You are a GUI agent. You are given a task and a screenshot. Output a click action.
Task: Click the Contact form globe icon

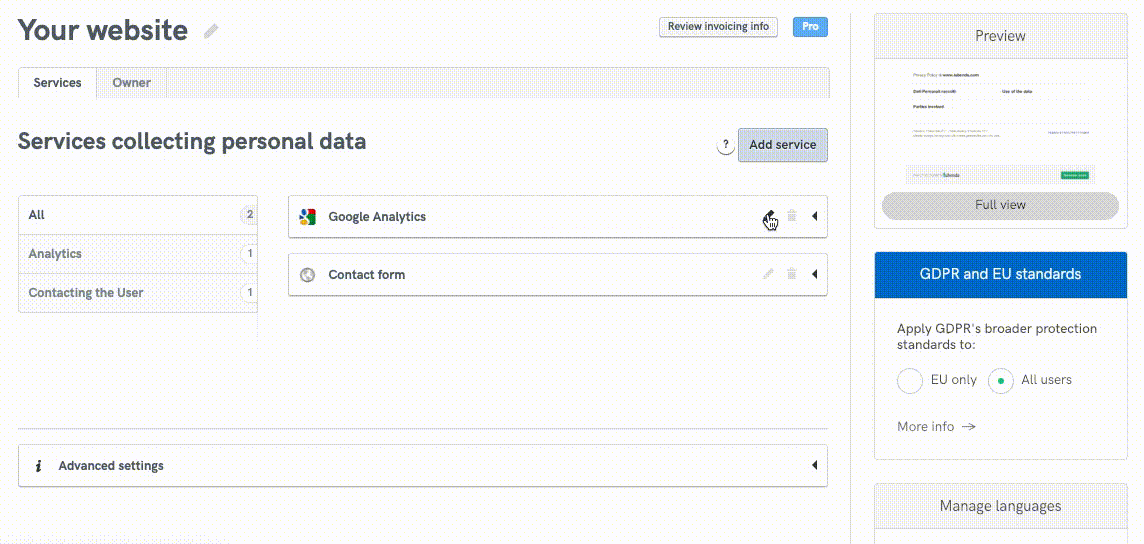308,275
